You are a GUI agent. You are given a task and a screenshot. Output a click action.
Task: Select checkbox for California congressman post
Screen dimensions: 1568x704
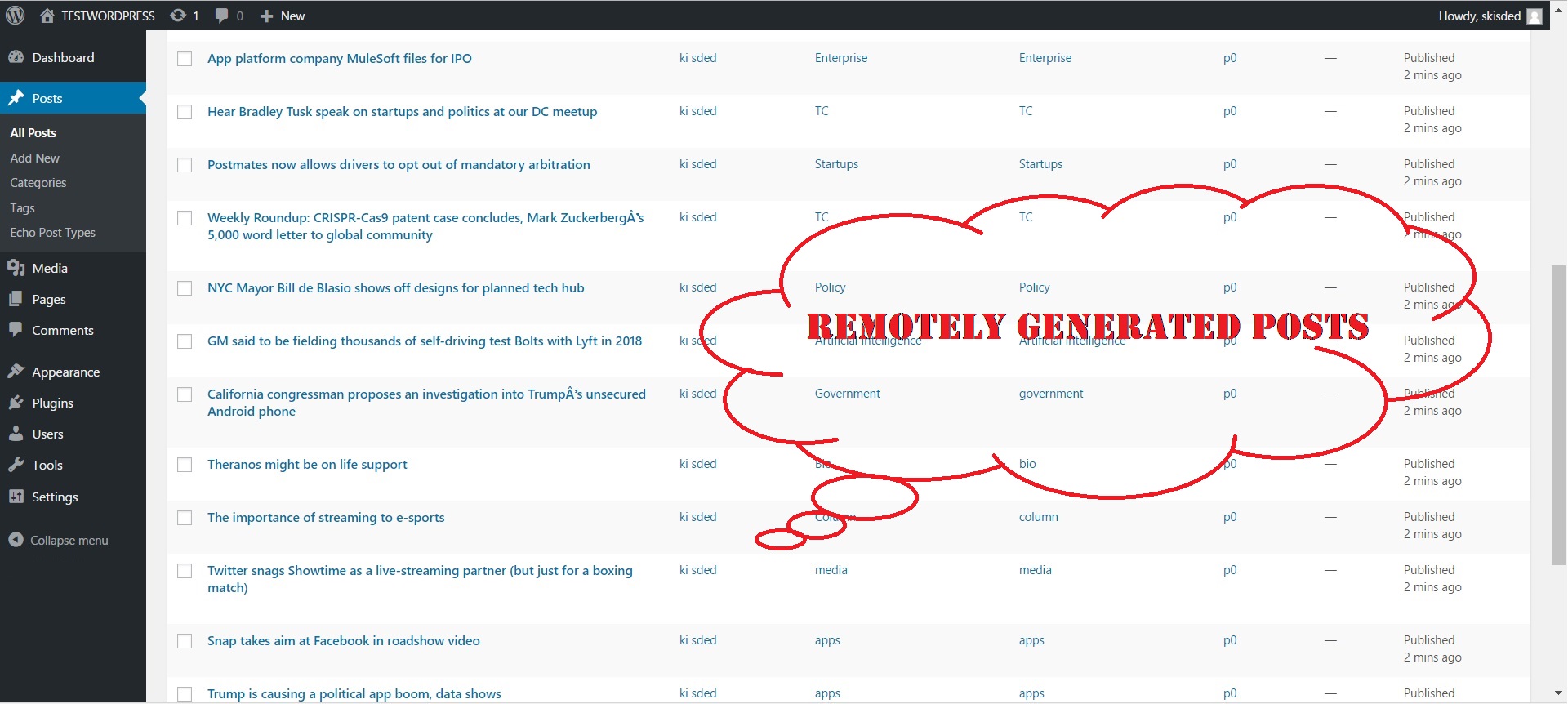tap(185, 394)
